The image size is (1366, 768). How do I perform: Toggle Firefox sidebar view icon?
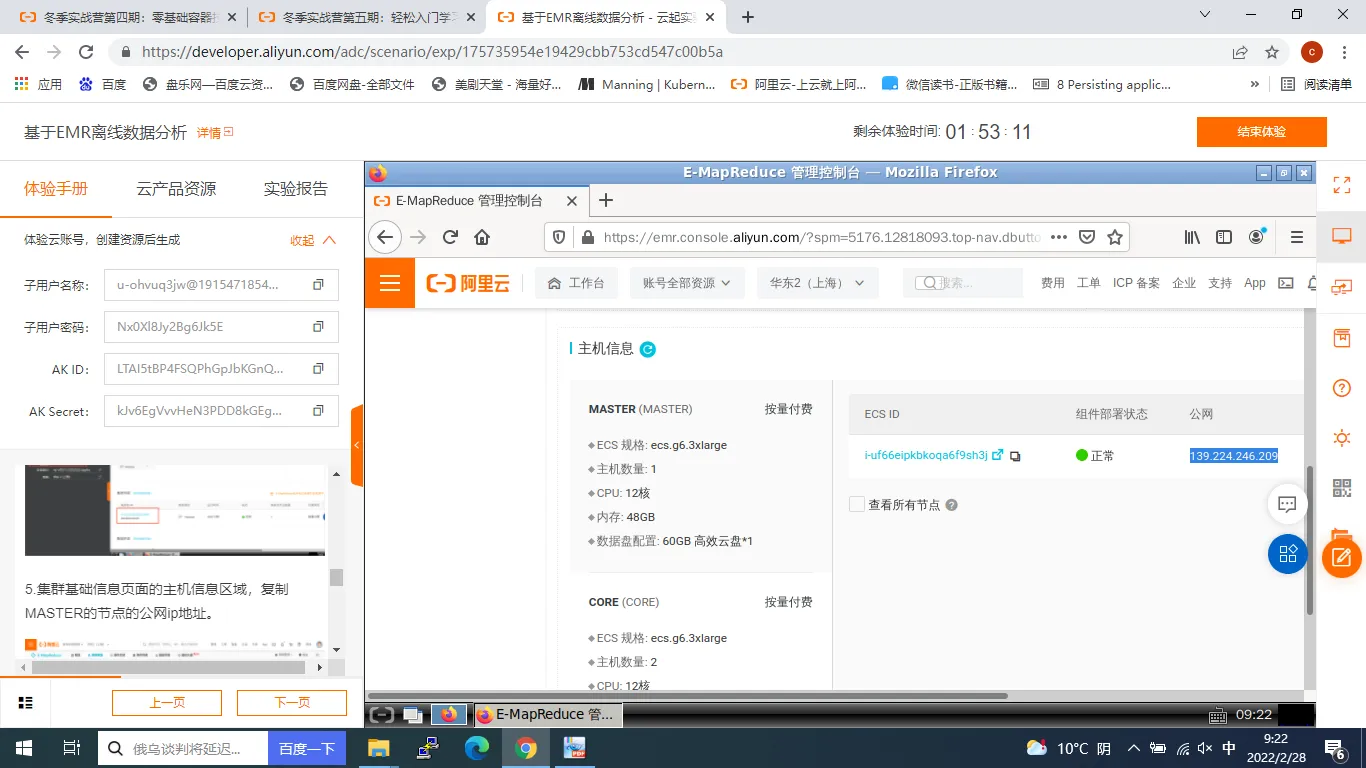pos(1224,237)
